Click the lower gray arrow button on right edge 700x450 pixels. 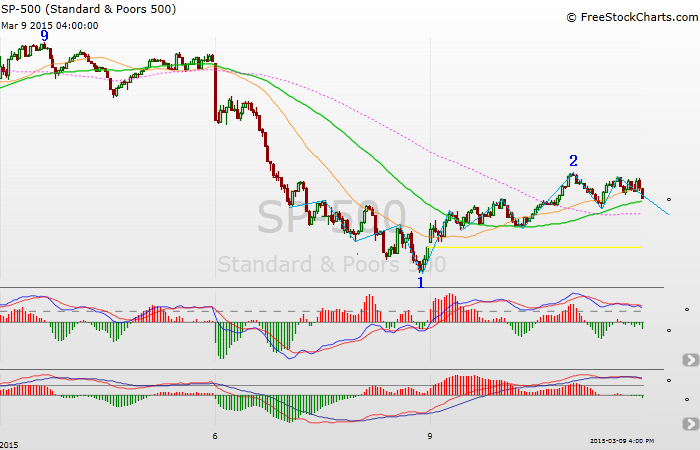coord(690,424)
